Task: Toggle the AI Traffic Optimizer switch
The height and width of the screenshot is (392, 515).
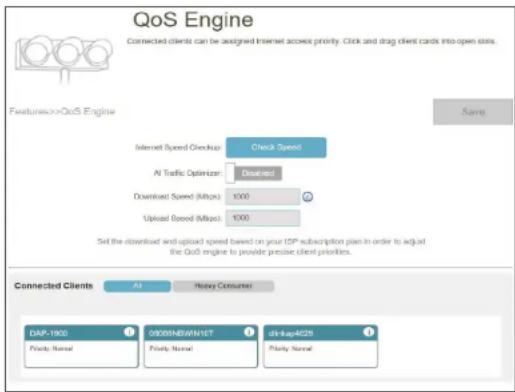Action: [x=254, y=173]
